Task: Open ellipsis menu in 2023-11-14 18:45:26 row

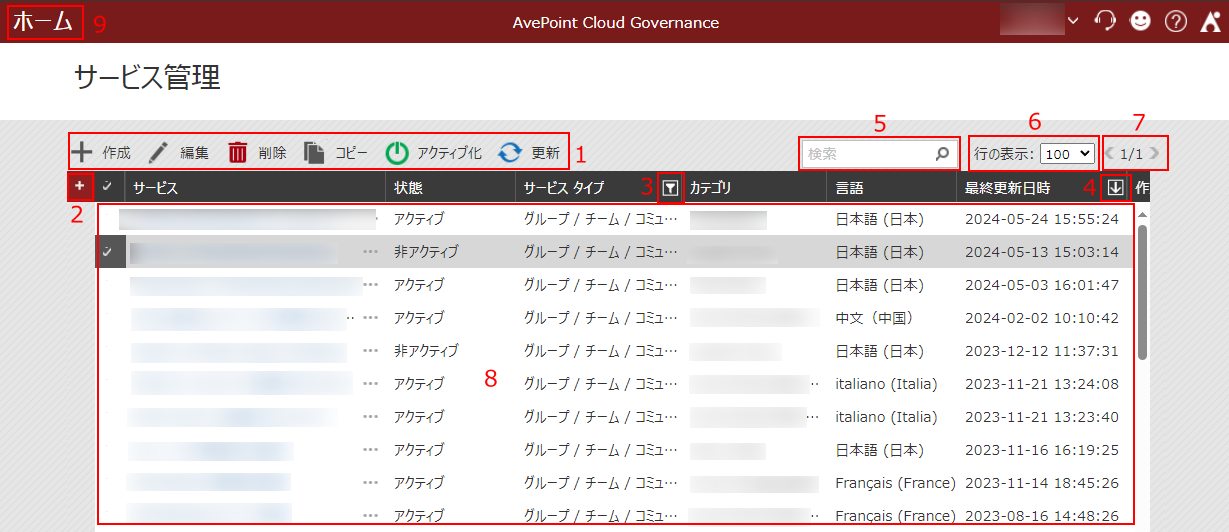Action: pos(371,483)
